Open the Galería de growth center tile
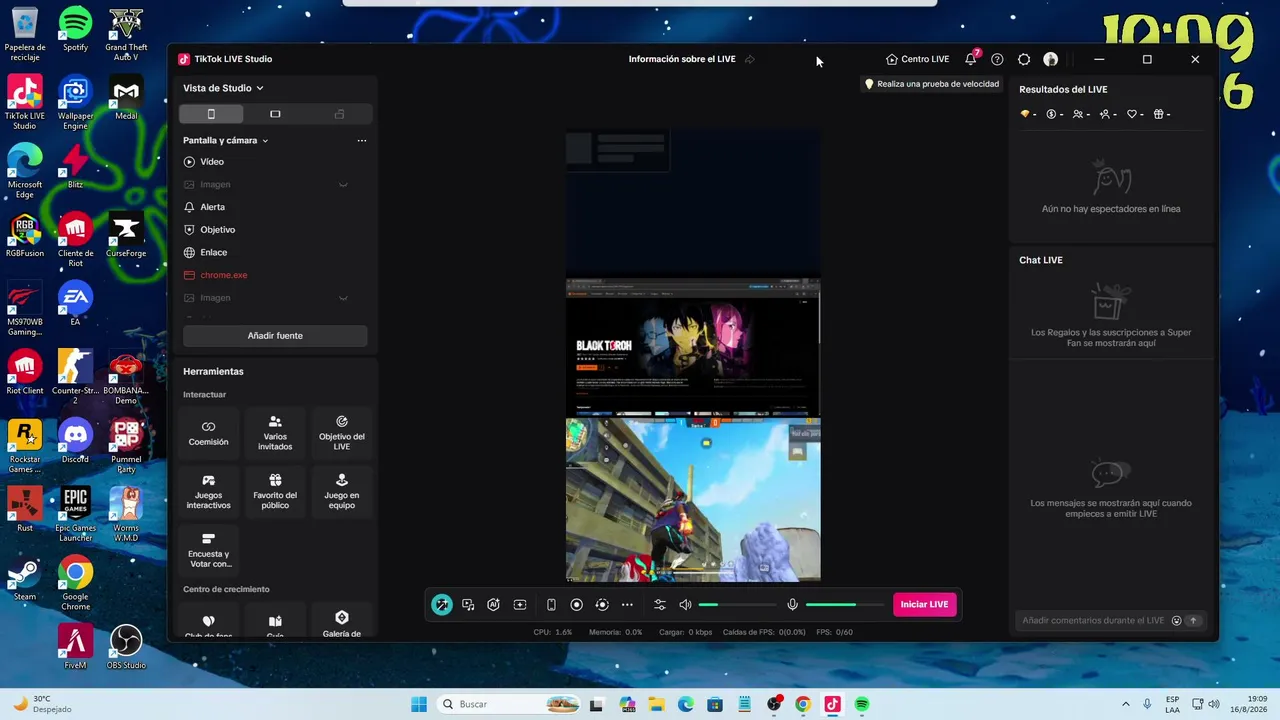1280x720 pixels. [x=342, y=621]
